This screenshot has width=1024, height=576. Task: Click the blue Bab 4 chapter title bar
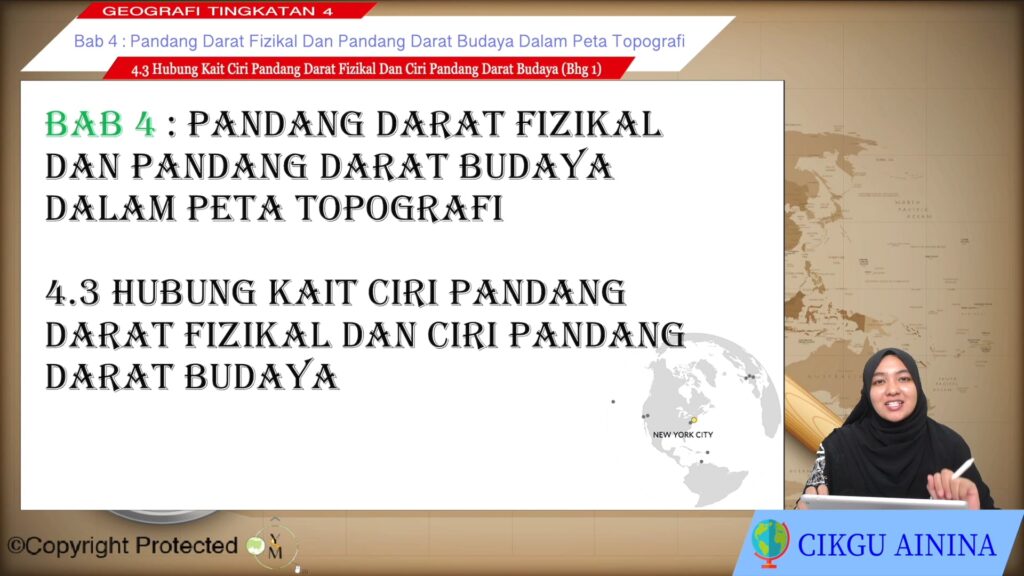click(x=379, y=42)
